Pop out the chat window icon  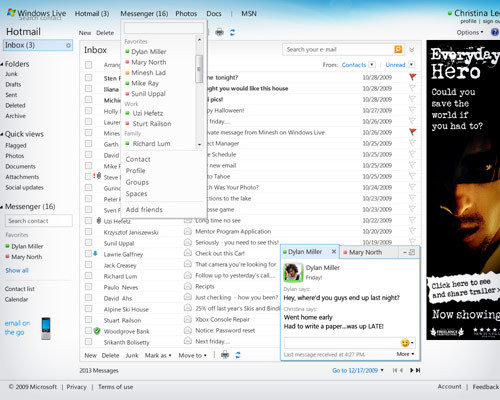(x=412, y=252)
